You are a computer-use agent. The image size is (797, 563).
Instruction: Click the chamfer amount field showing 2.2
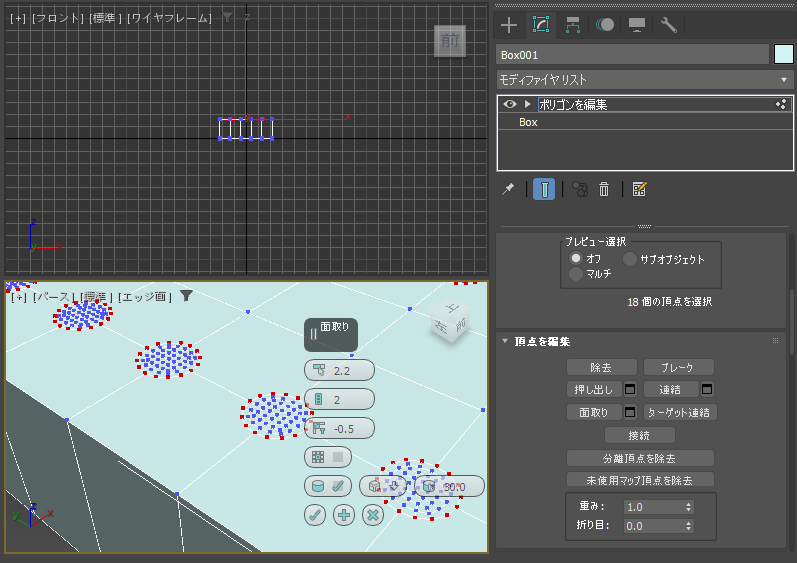pyautogui.click(x=340, y=370)
